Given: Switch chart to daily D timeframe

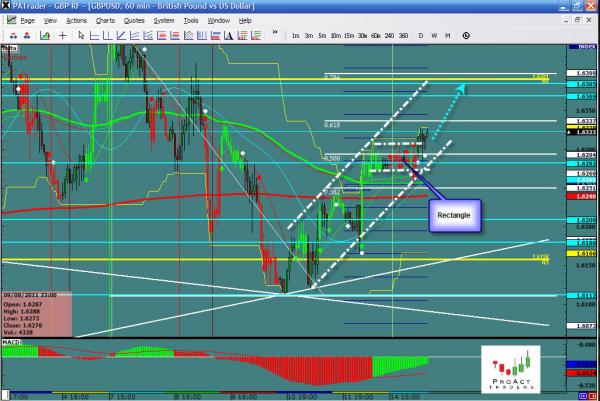Looking at the screenshot, I should coord(420,36).
